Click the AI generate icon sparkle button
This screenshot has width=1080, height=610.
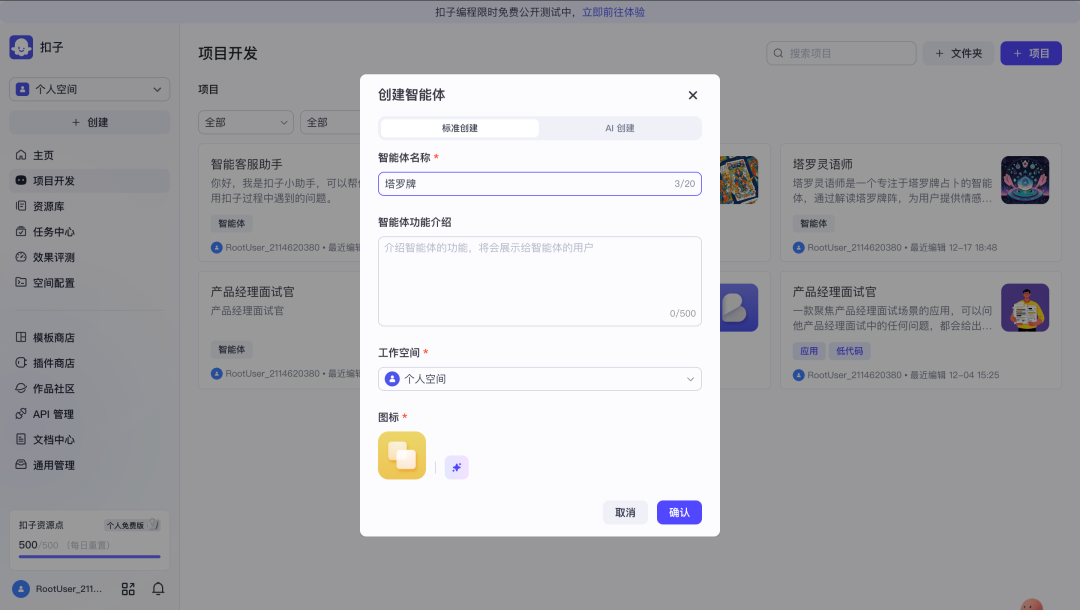pyautogui.click(x=457, y=467)
